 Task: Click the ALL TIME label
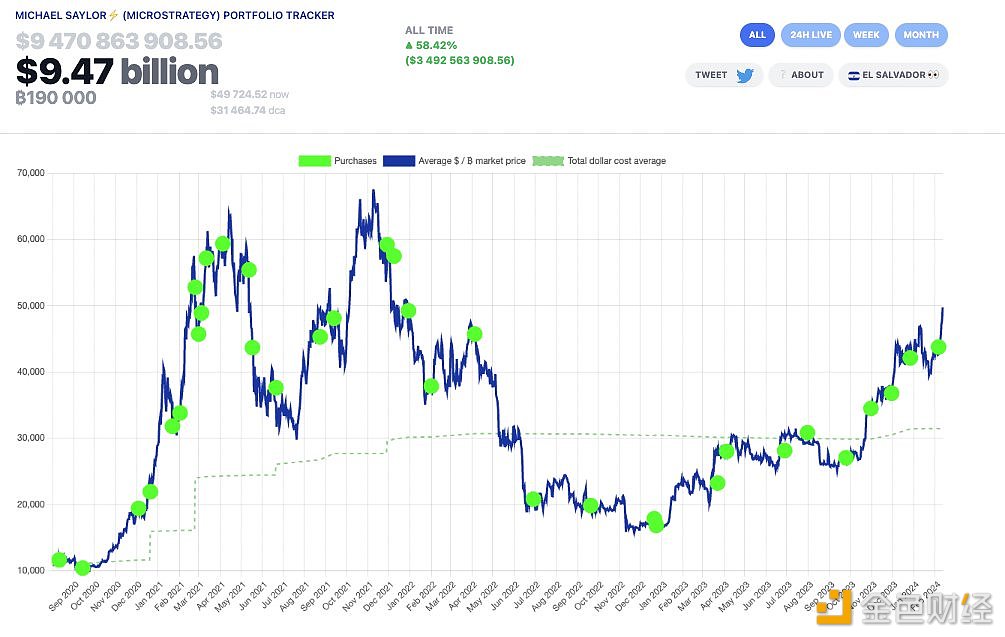[429, 30]
